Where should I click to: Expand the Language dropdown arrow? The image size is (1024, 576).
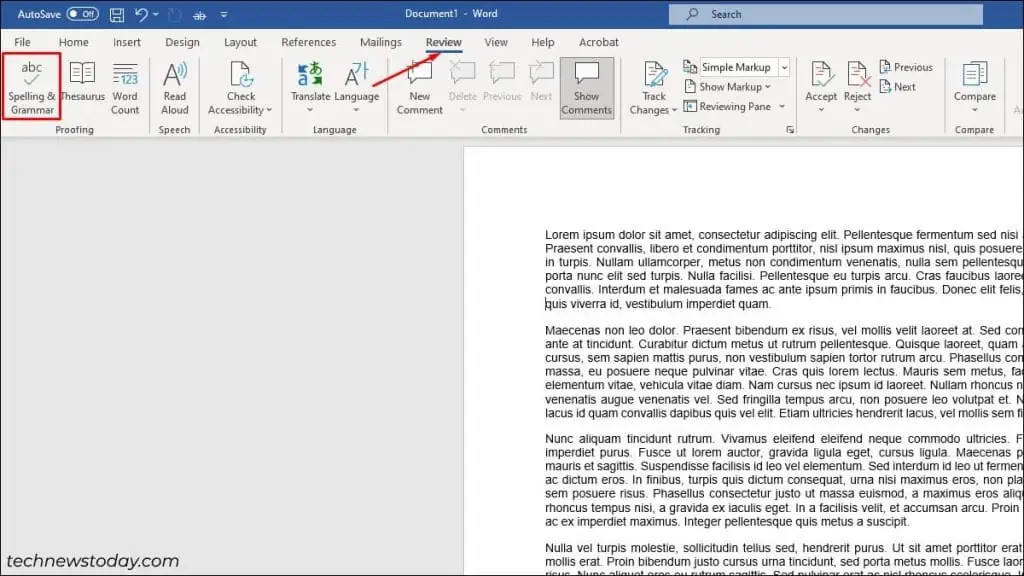coord(357,110)
